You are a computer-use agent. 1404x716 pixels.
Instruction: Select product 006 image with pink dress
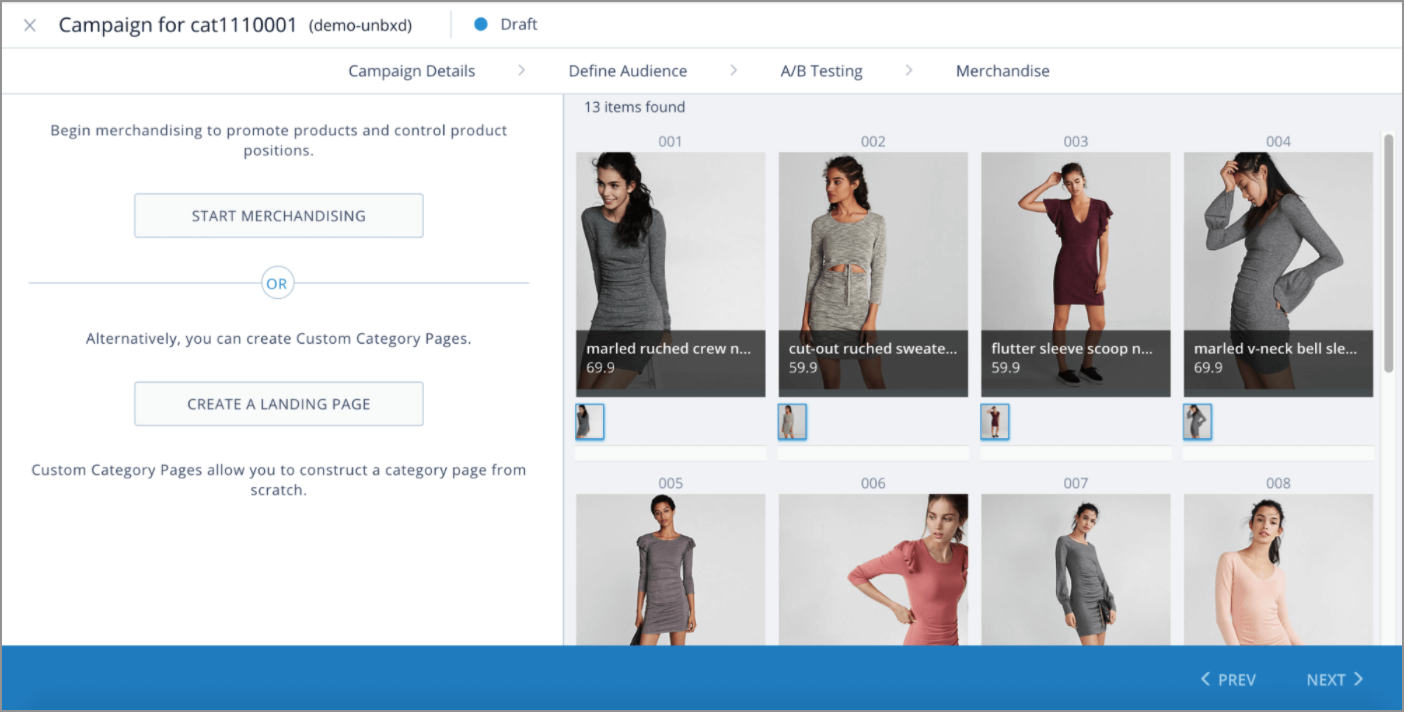coord(873,569)
